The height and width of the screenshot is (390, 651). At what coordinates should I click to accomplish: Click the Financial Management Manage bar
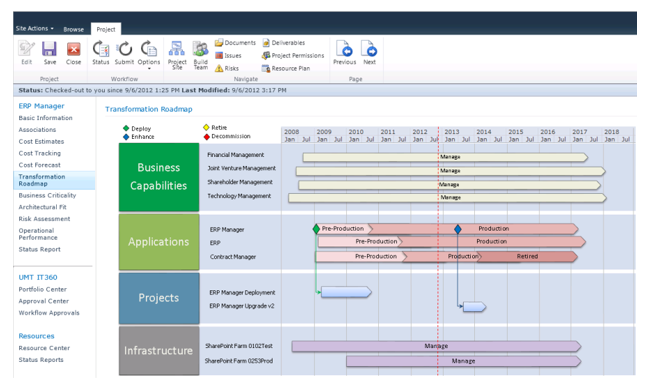(445, 157)
